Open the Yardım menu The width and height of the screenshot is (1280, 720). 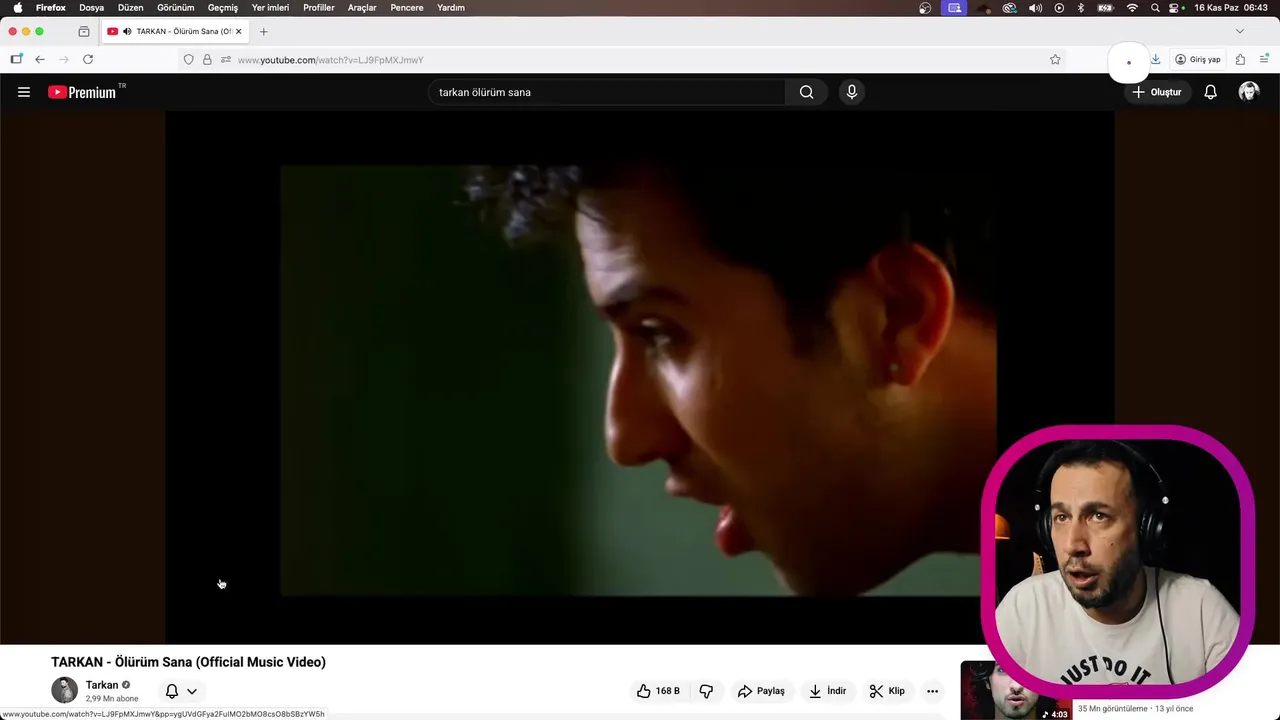point(451,8)
